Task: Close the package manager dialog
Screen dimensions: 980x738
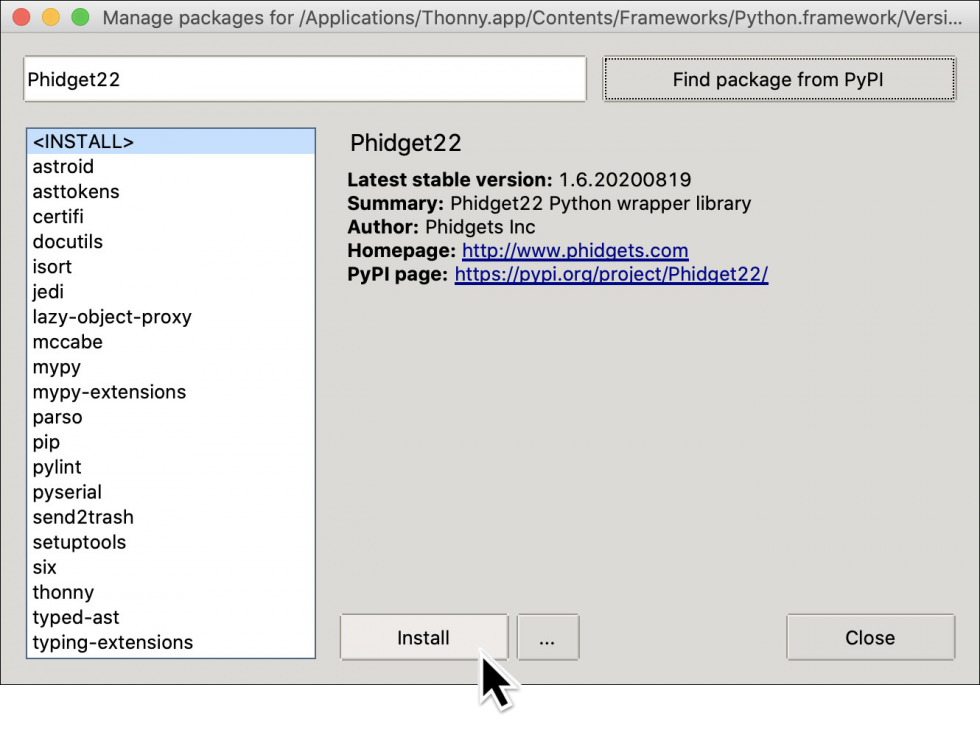Action: [869, 637]
